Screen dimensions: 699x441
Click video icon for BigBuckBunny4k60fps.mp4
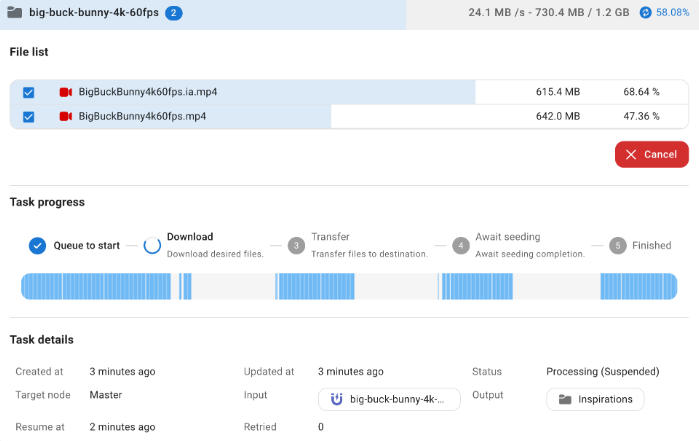[x=66, y=116]
